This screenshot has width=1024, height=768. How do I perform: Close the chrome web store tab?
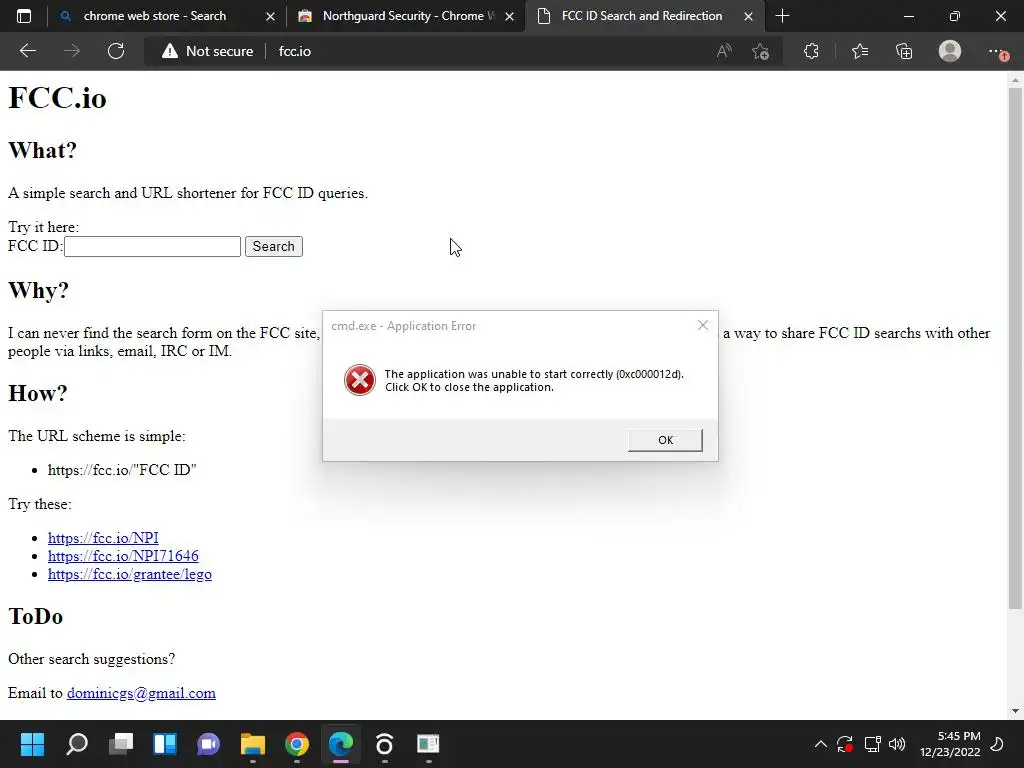(270, 17)
